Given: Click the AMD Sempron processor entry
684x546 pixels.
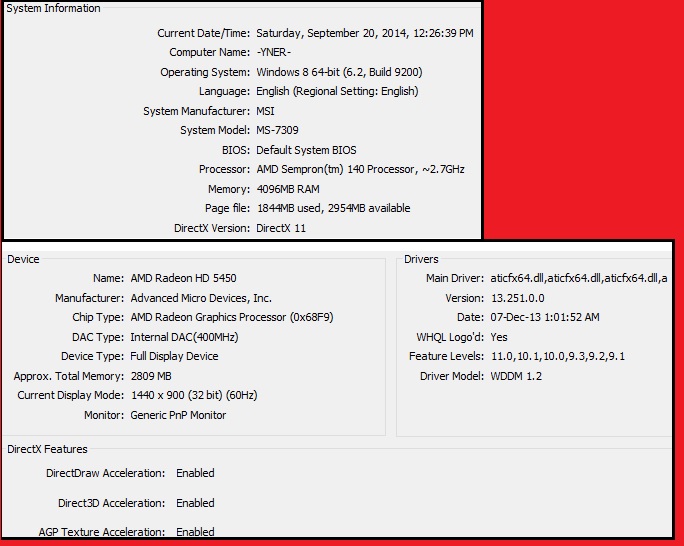Looking at the screenshot, I should coord(360,169).
